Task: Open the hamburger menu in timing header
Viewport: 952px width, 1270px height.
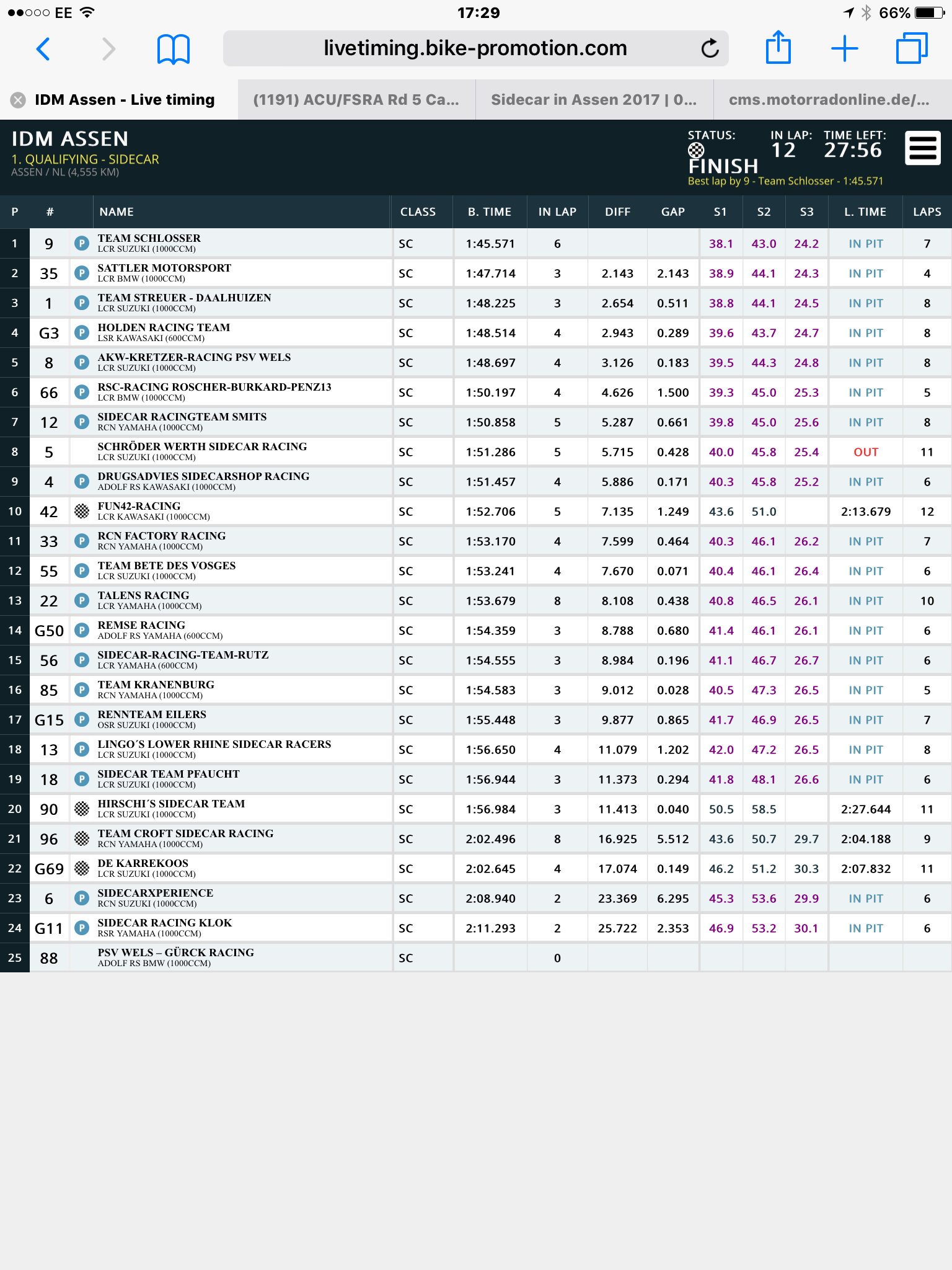Action: (x=923, y=148)
